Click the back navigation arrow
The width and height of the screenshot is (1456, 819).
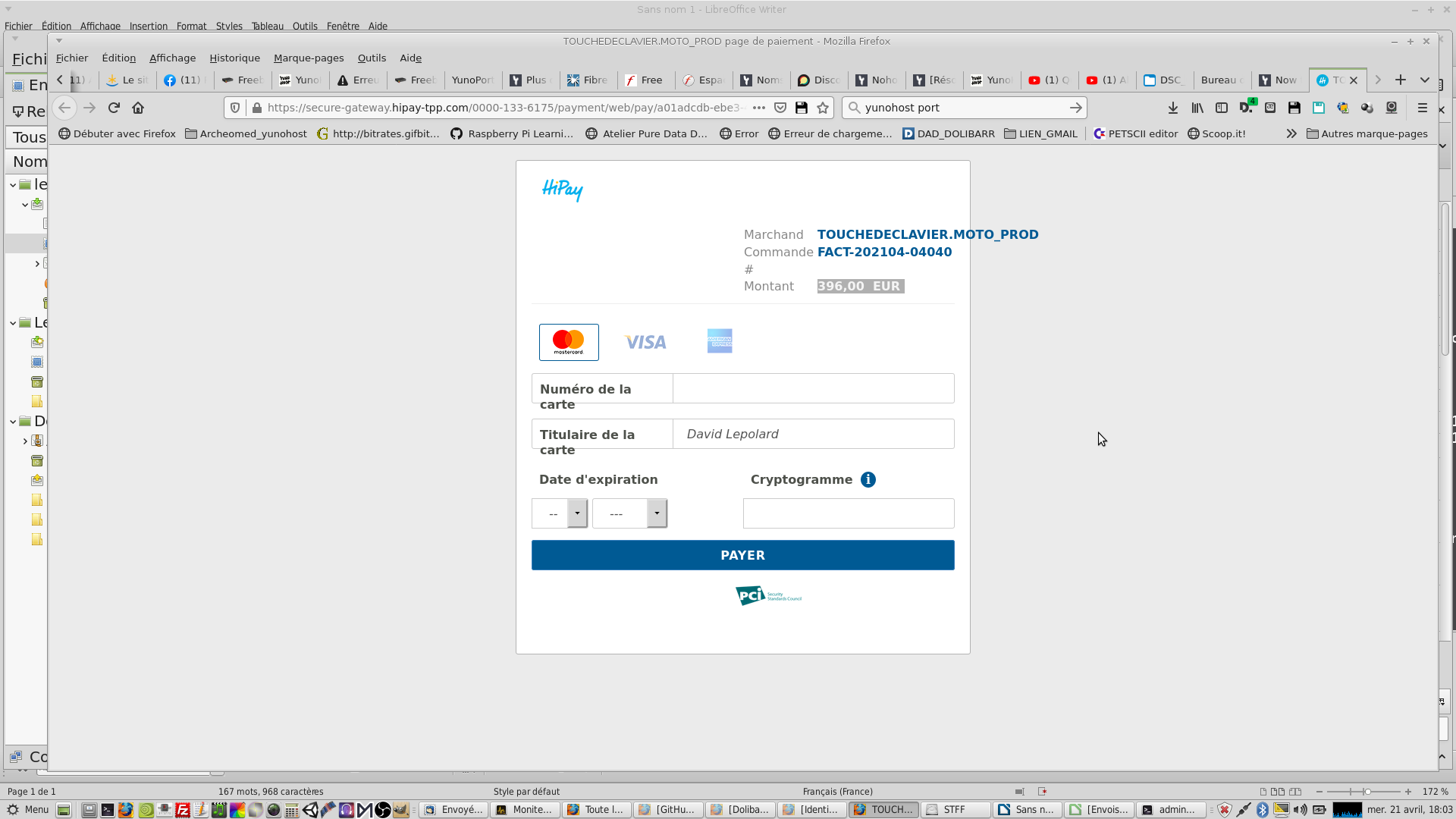[x=64, y=108]
